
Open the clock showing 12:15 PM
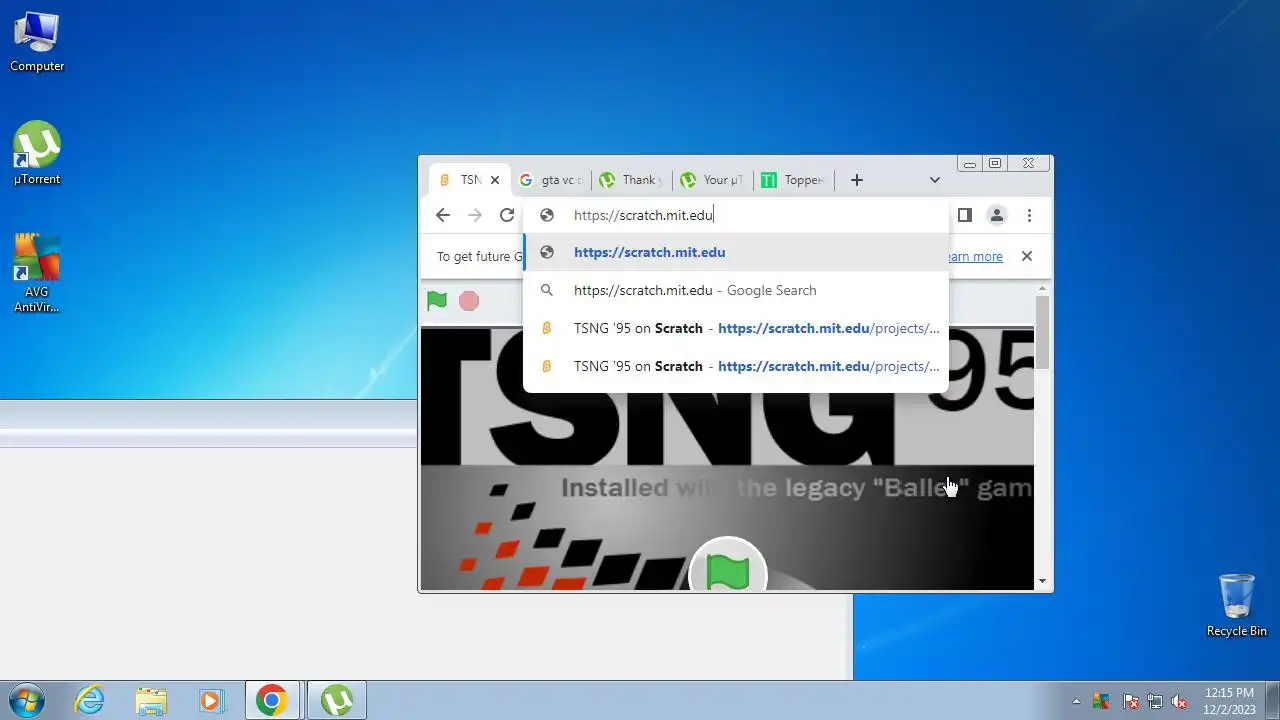pos(1229,700)
